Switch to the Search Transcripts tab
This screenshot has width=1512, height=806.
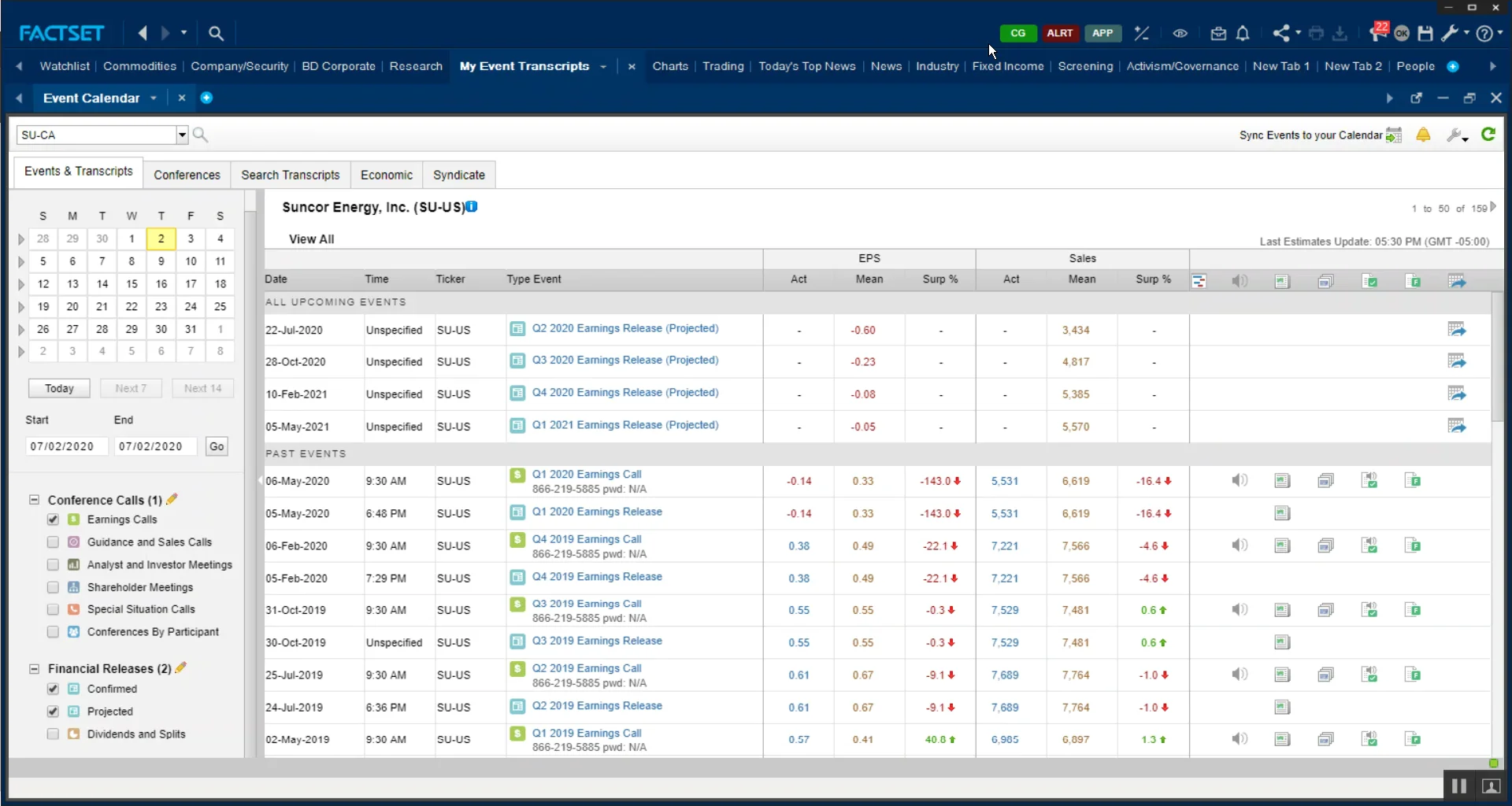(290, 175)
